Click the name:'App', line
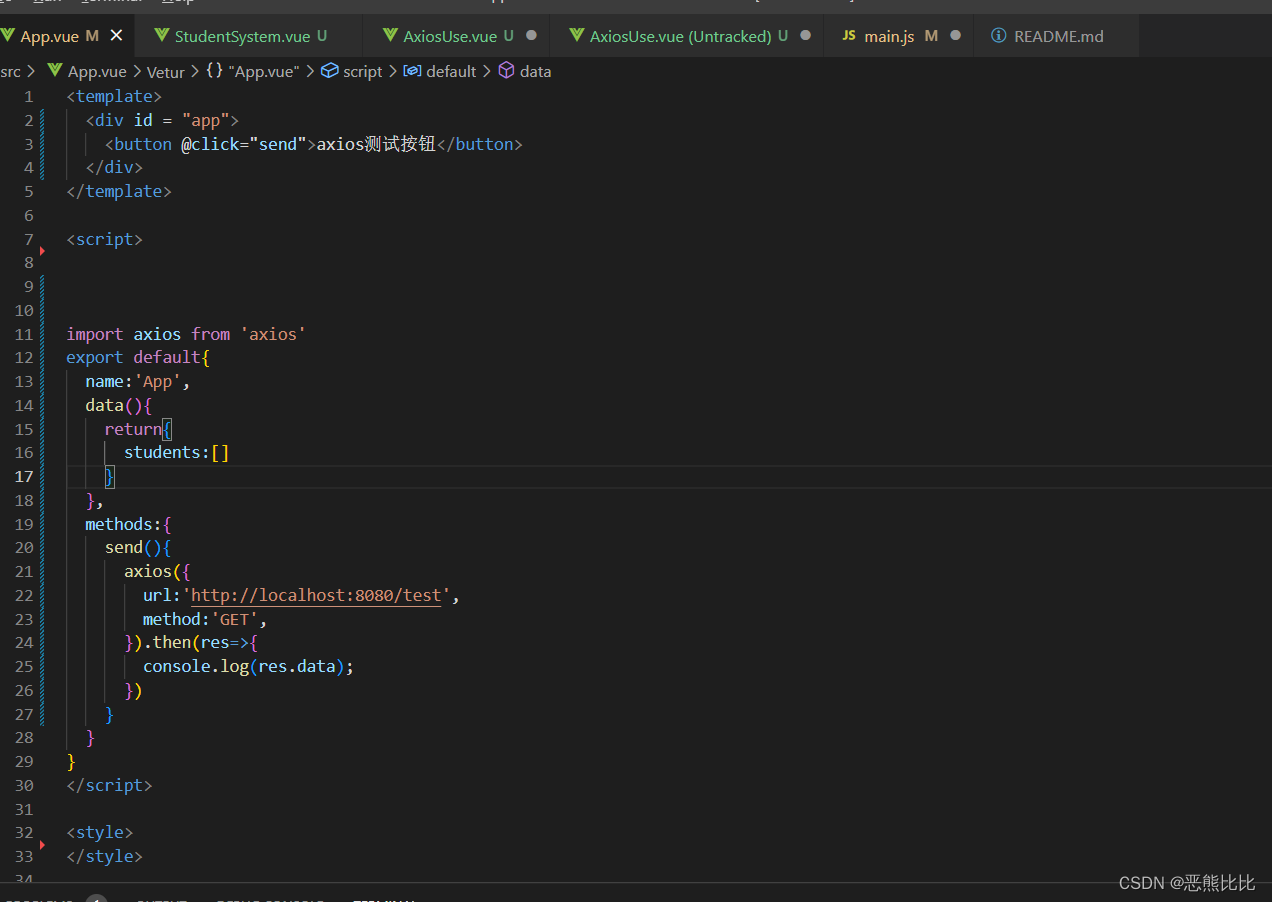This screenshot has width=1272, height=902. click(x=138, y=381)
